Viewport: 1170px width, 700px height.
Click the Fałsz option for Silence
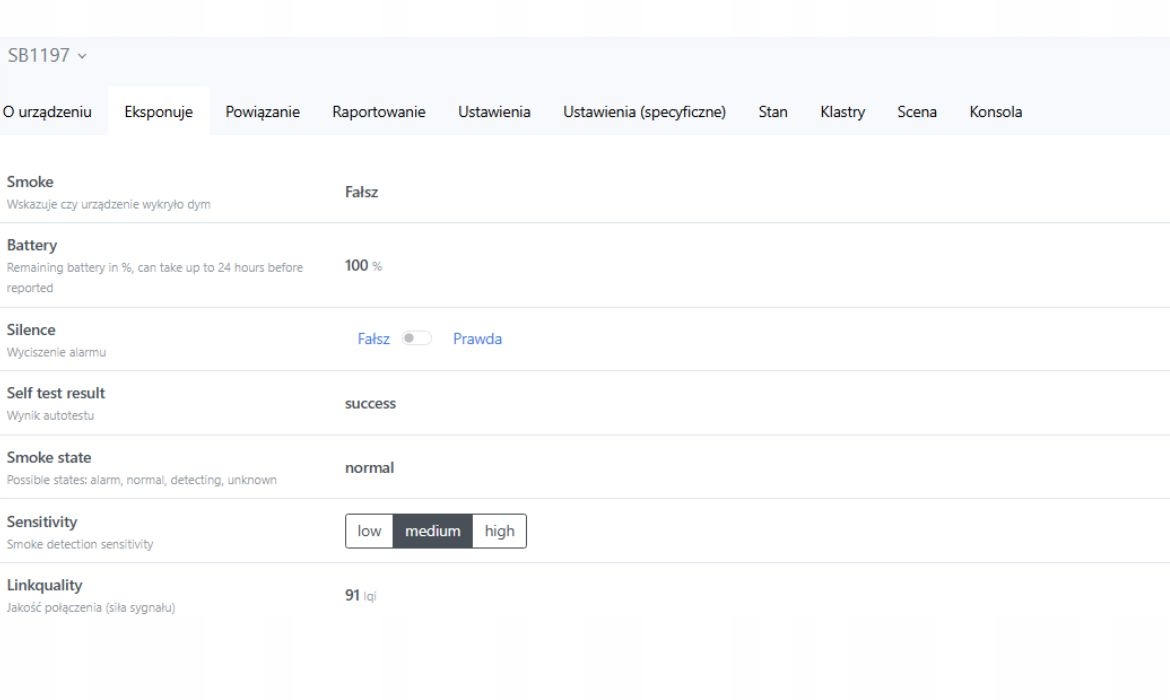373,339
